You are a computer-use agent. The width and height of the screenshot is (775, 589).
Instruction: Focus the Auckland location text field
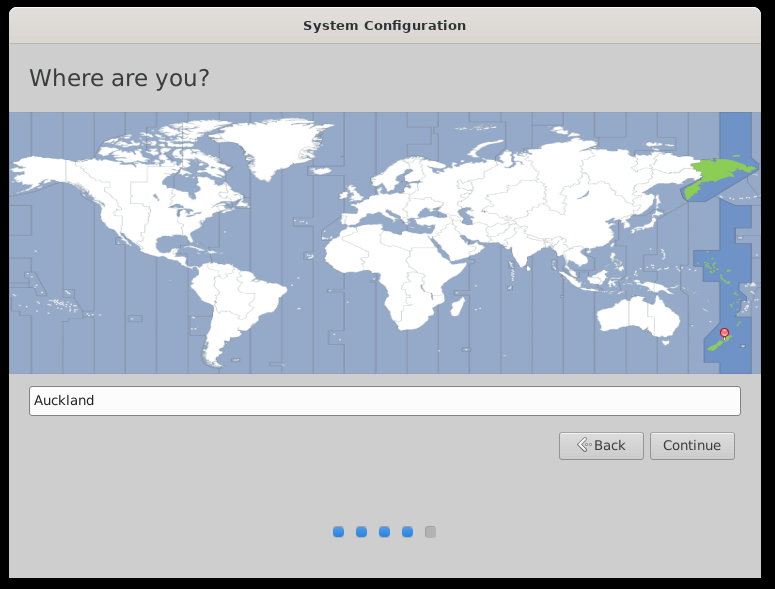coord(385,401)
